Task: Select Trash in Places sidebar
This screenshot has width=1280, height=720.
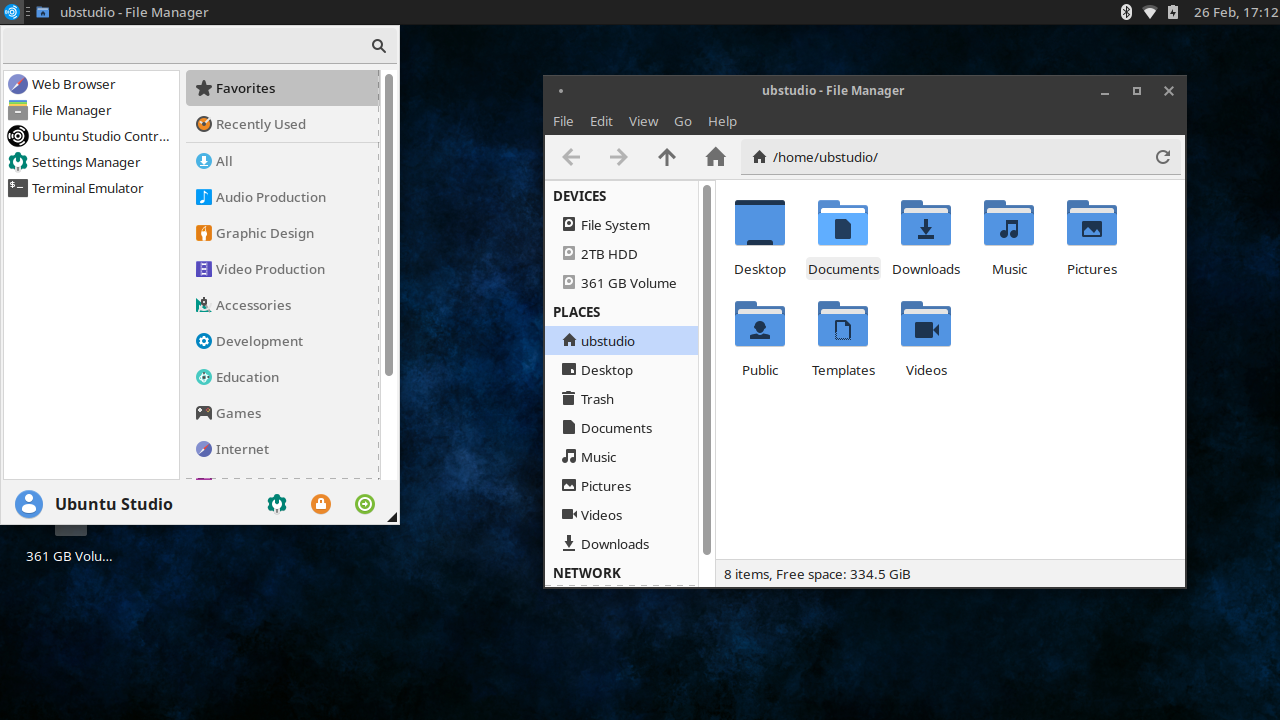Action: pyautogui.click(x=597, y=399)
